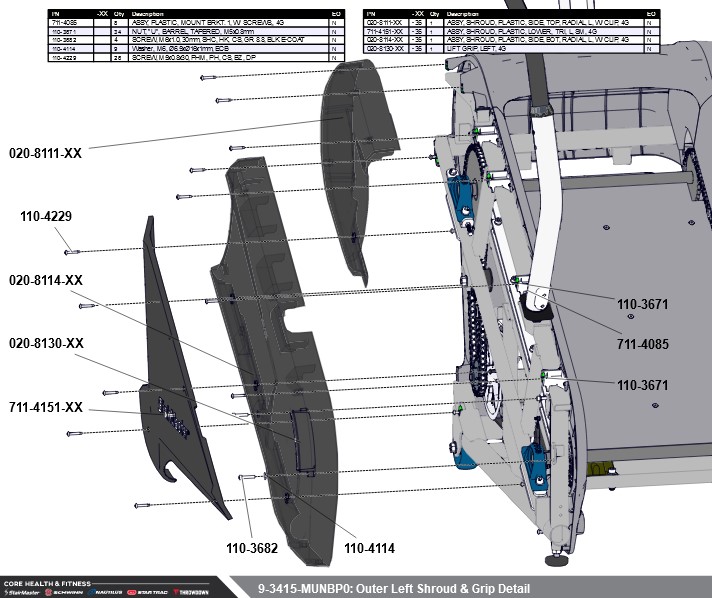712x598 pixels.
Task: Select the 020-8114-XX part callout
Action: tap(46, 280)
